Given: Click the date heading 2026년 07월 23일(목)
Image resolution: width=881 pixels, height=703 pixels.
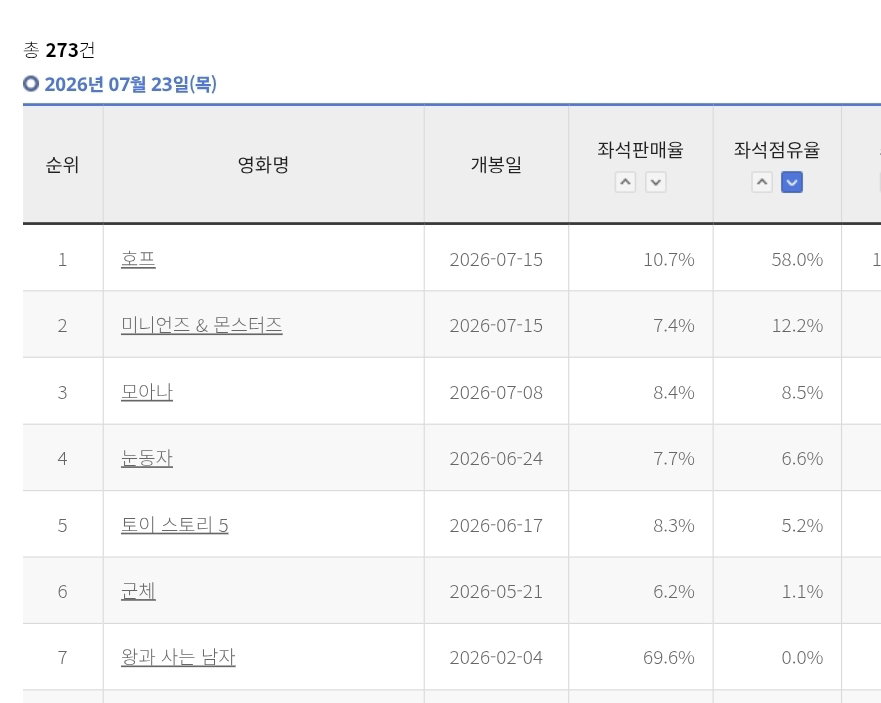Looking at the screenshot, I should pos(130,84).
